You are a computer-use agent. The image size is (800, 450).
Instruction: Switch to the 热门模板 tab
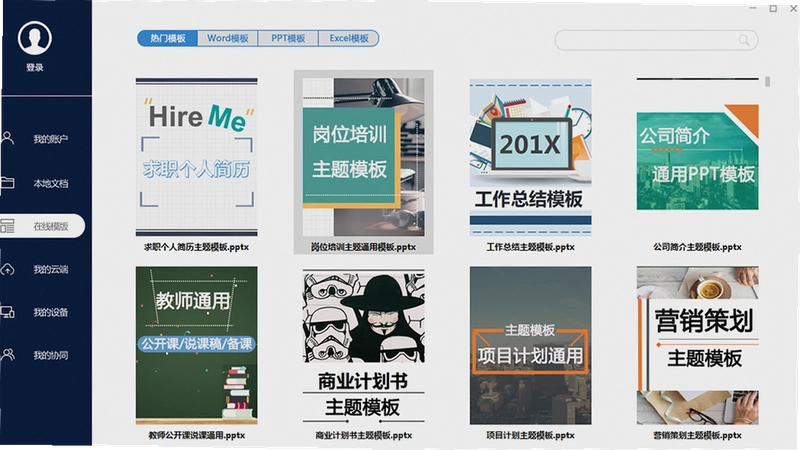(167, 38)
